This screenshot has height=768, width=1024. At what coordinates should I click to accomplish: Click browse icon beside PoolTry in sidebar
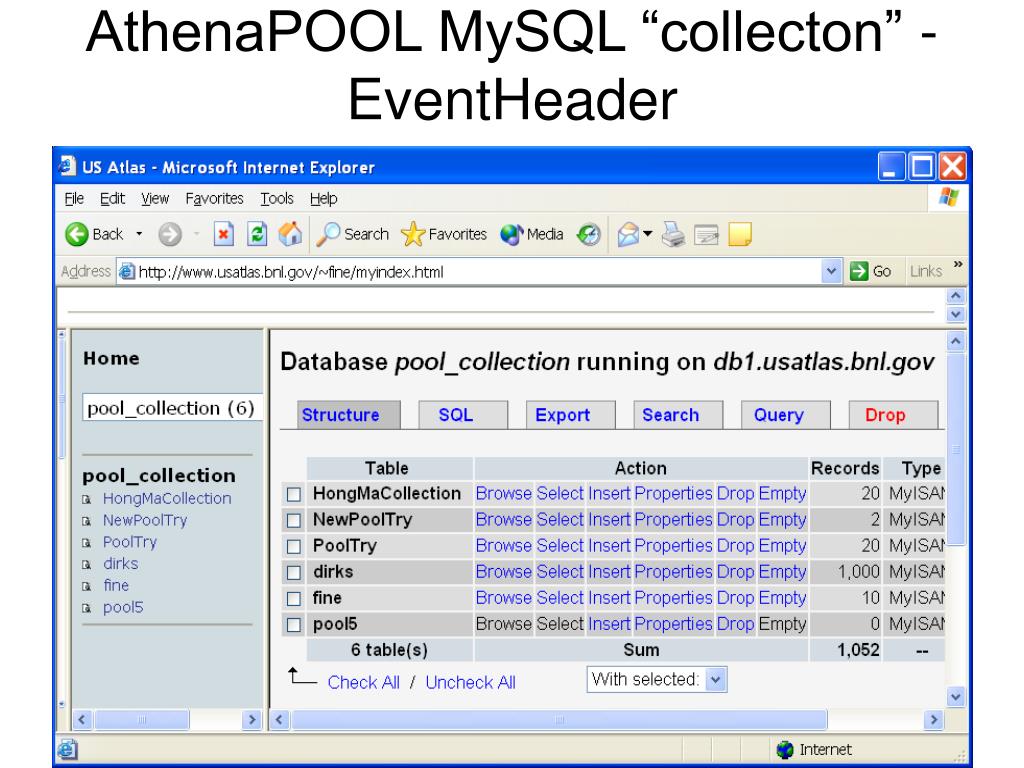pos(86,543)
